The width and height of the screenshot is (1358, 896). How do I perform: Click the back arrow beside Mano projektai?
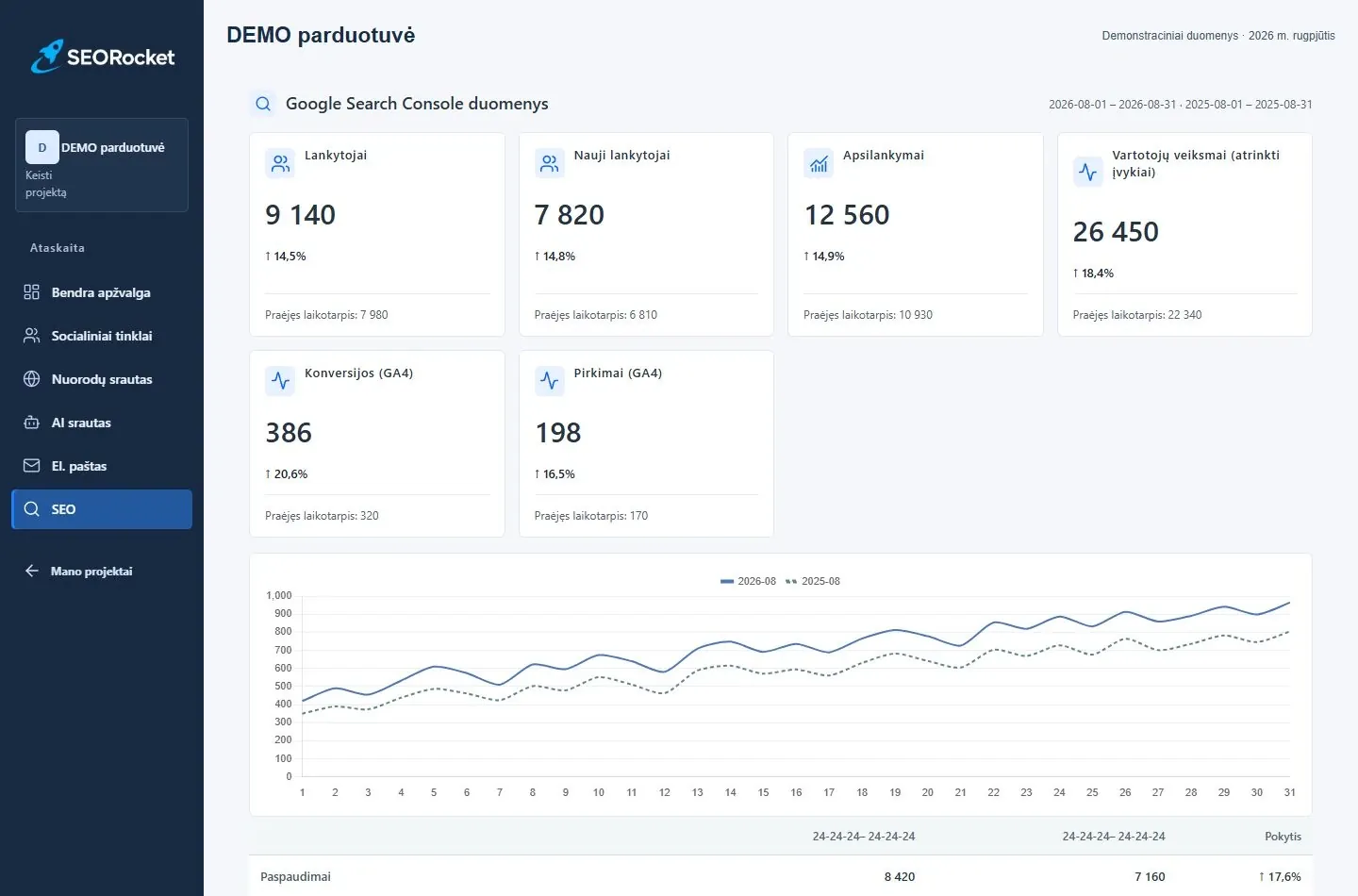pyautogui.click(x=31, y=571)
